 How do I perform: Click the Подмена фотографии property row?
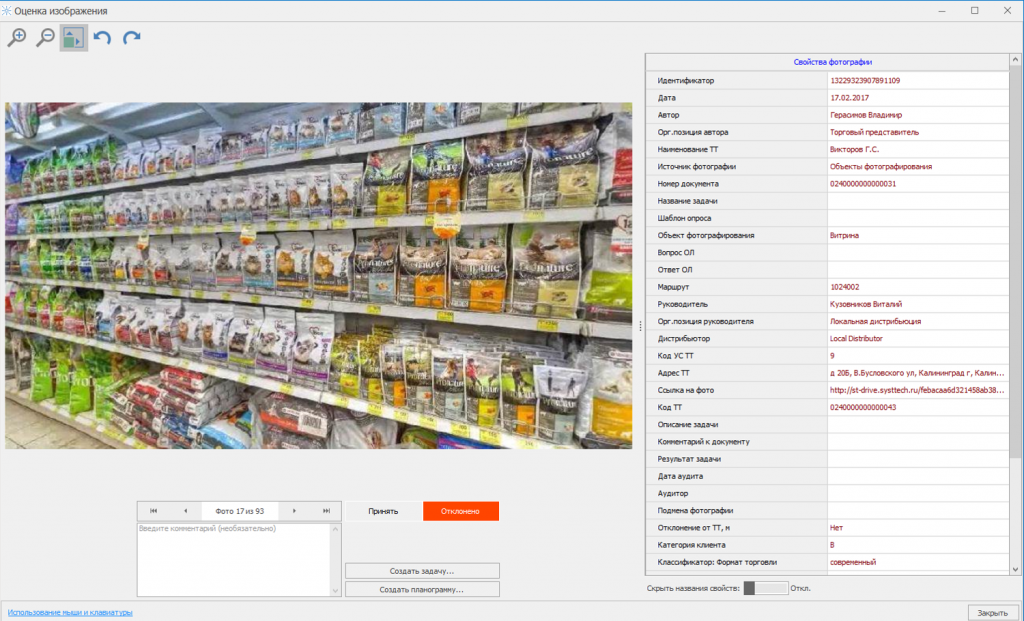coord(827,511)
